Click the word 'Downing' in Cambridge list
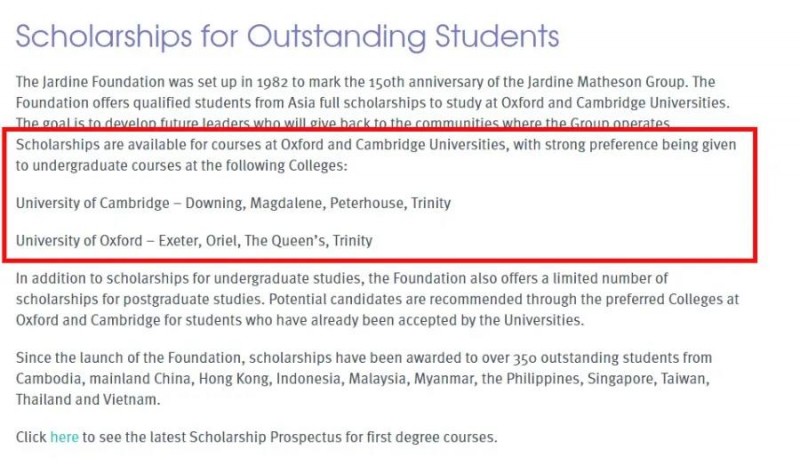The height and width of the screenshot is (474, 800). coord(215,203)
